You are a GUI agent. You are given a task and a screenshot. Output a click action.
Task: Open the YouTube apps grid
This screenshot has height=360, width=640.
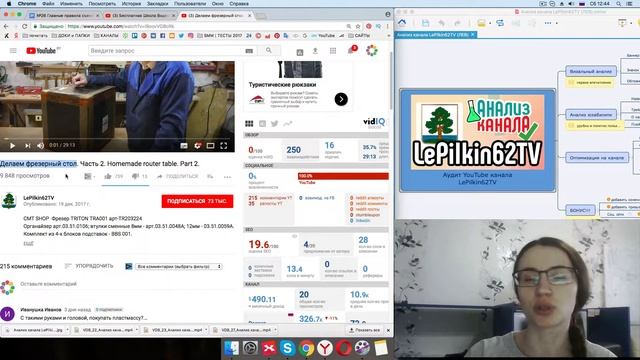333,51
